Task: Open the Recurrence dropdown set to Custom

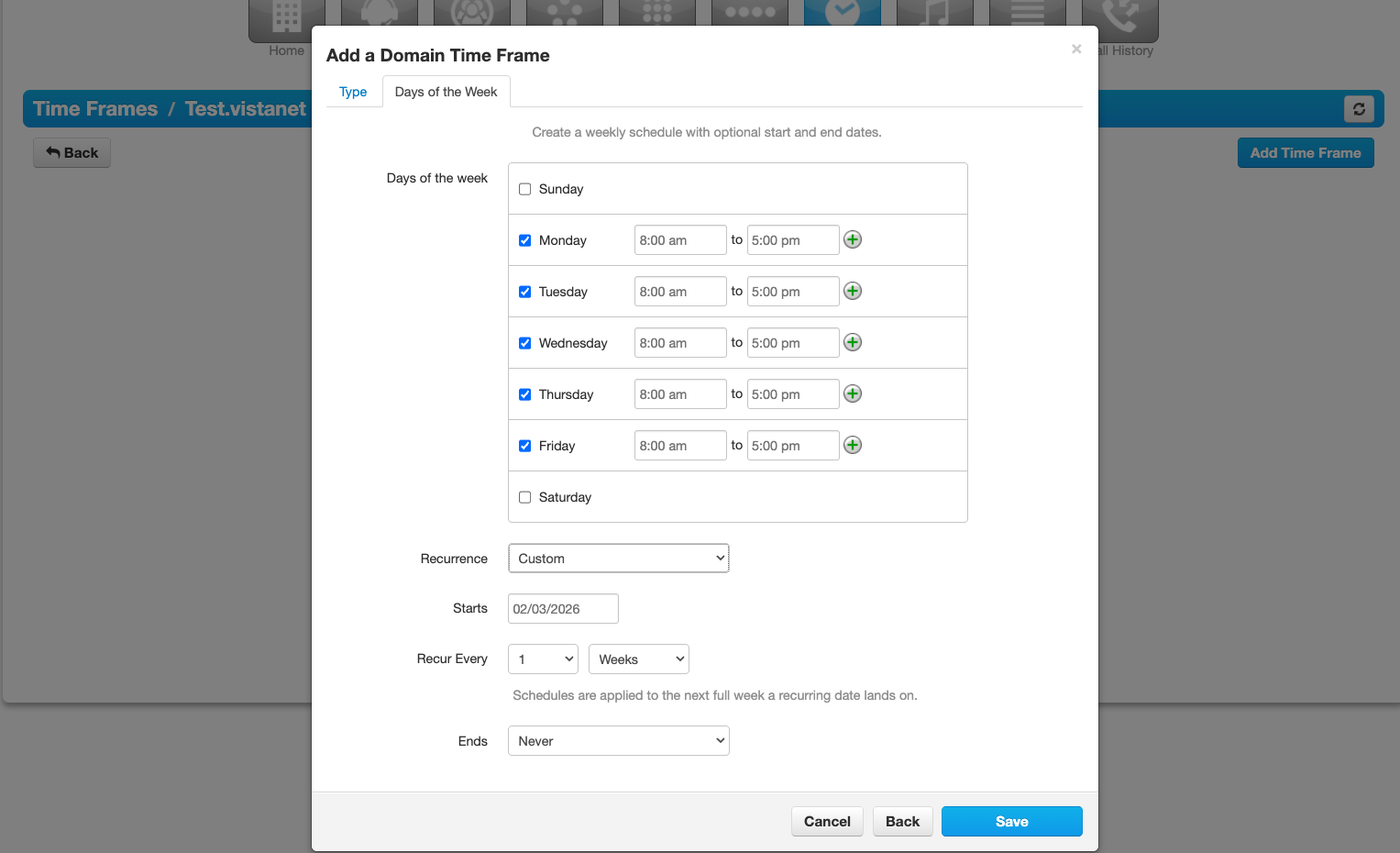Action: click(x=619, y=559)
